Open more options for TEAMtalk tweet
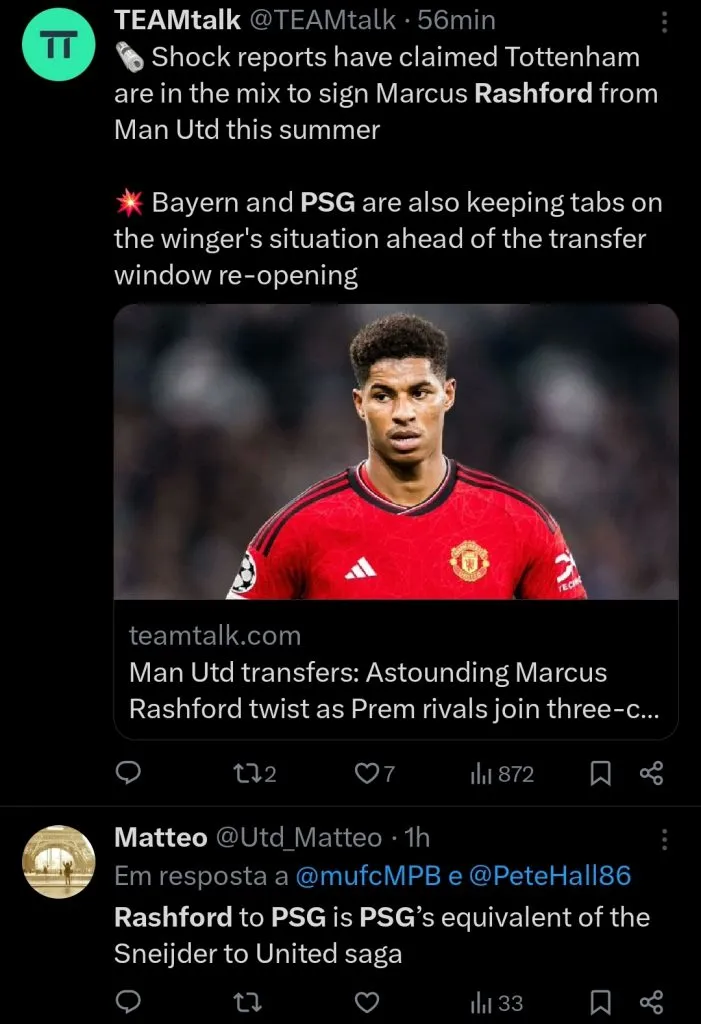The width and height of the screenshot is (701, 1024). (x=666, y=23)
